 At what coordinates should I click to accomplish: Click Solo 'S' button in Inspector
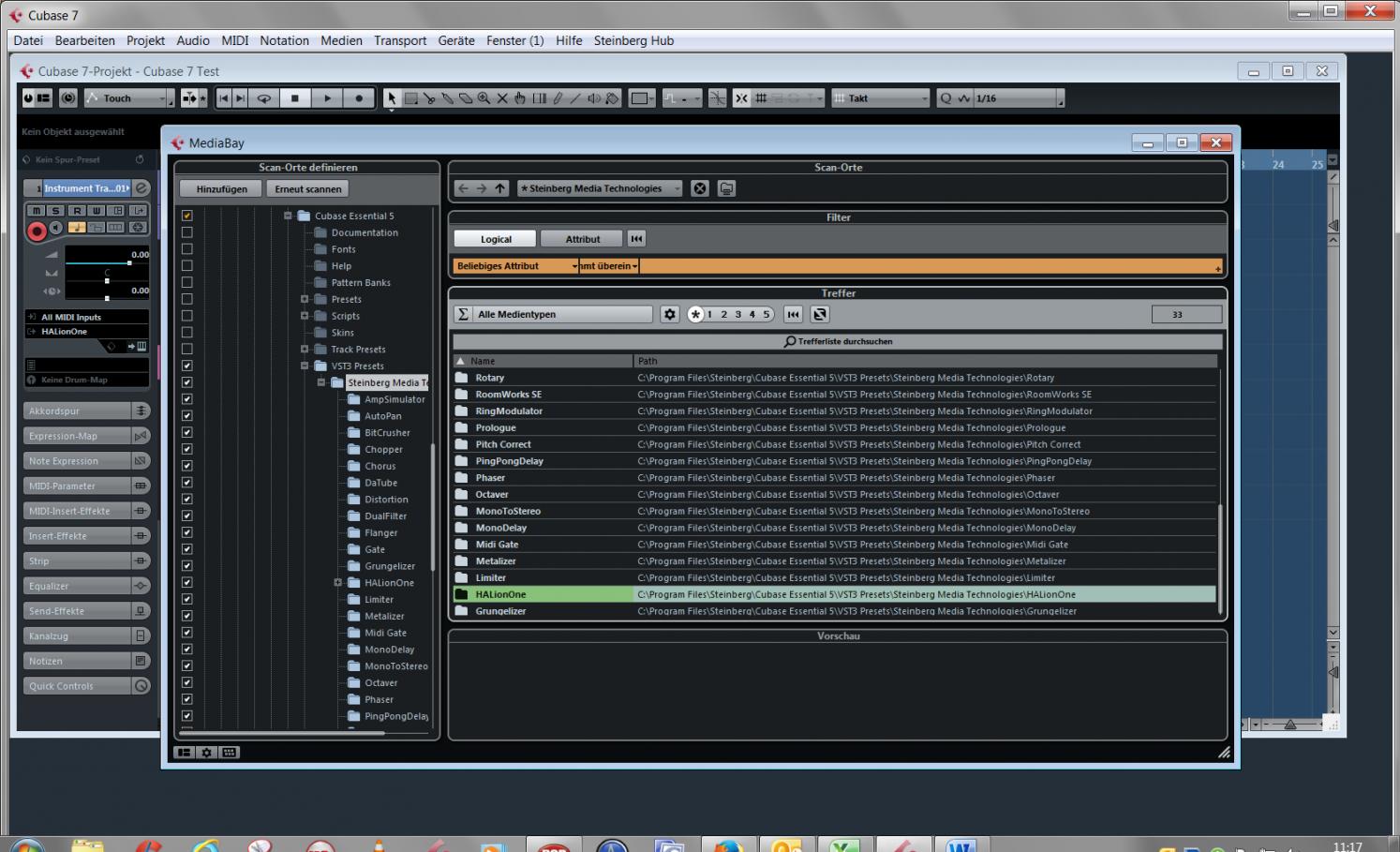(x=56, y=211)
